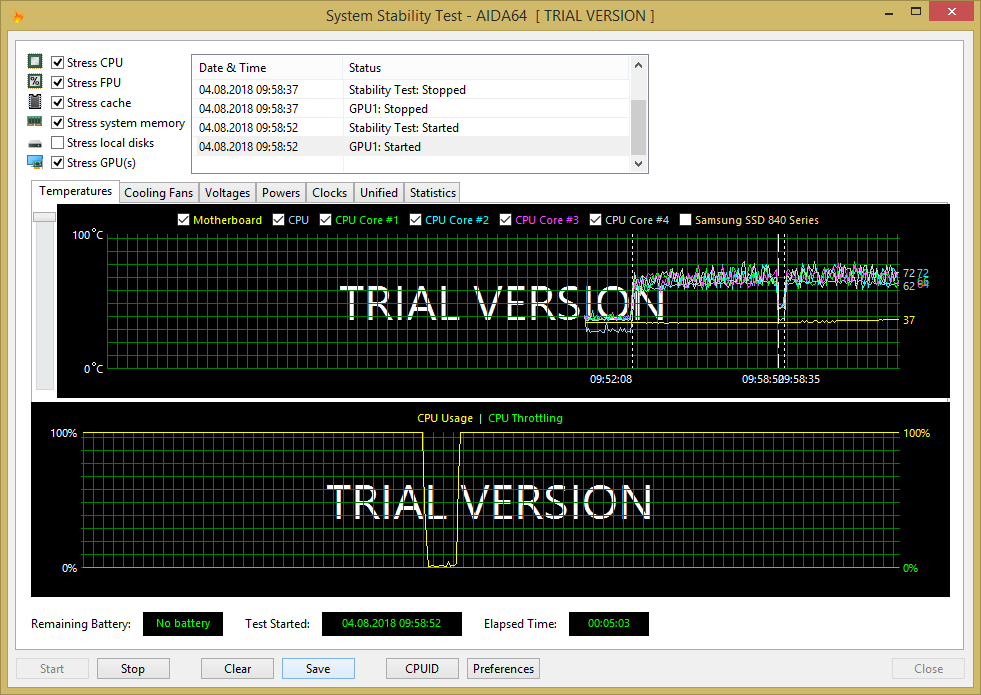
Task: Select log row Stability Test: Stopped
Action: pos(412,89)
